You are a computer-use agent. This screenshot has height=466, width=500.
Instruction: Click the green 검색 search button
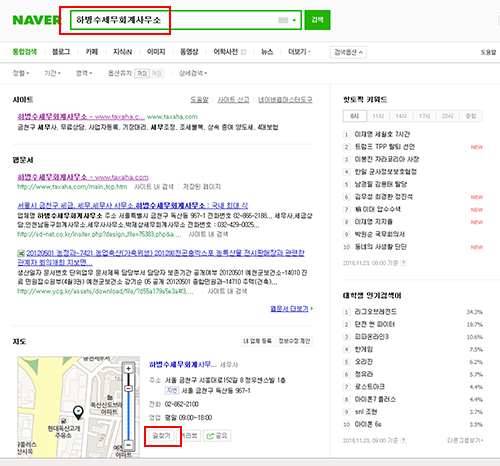coord(317,20)
